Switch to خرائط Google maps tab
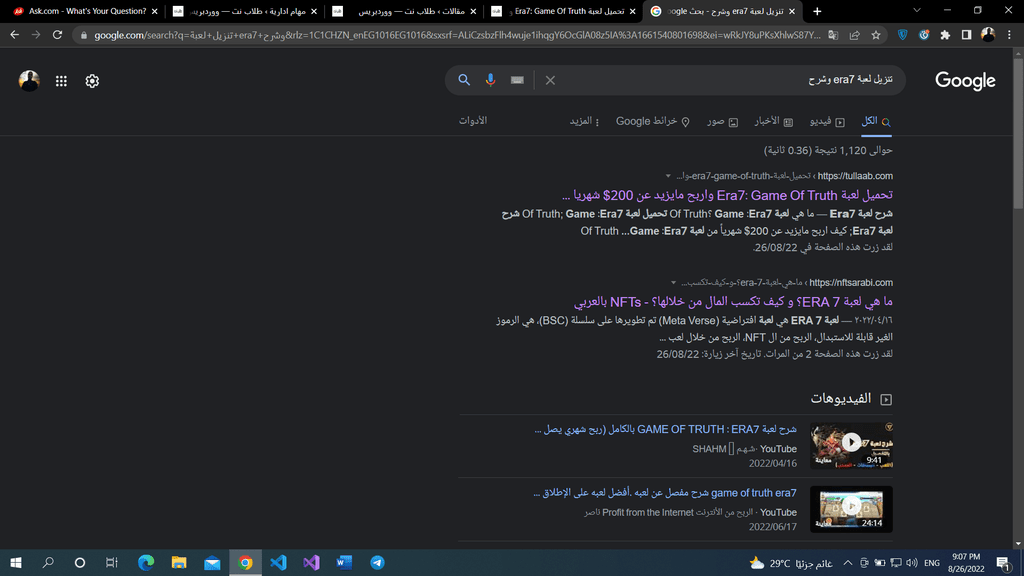The height and width of the screenshot is (576, 1024). [653, 121]
